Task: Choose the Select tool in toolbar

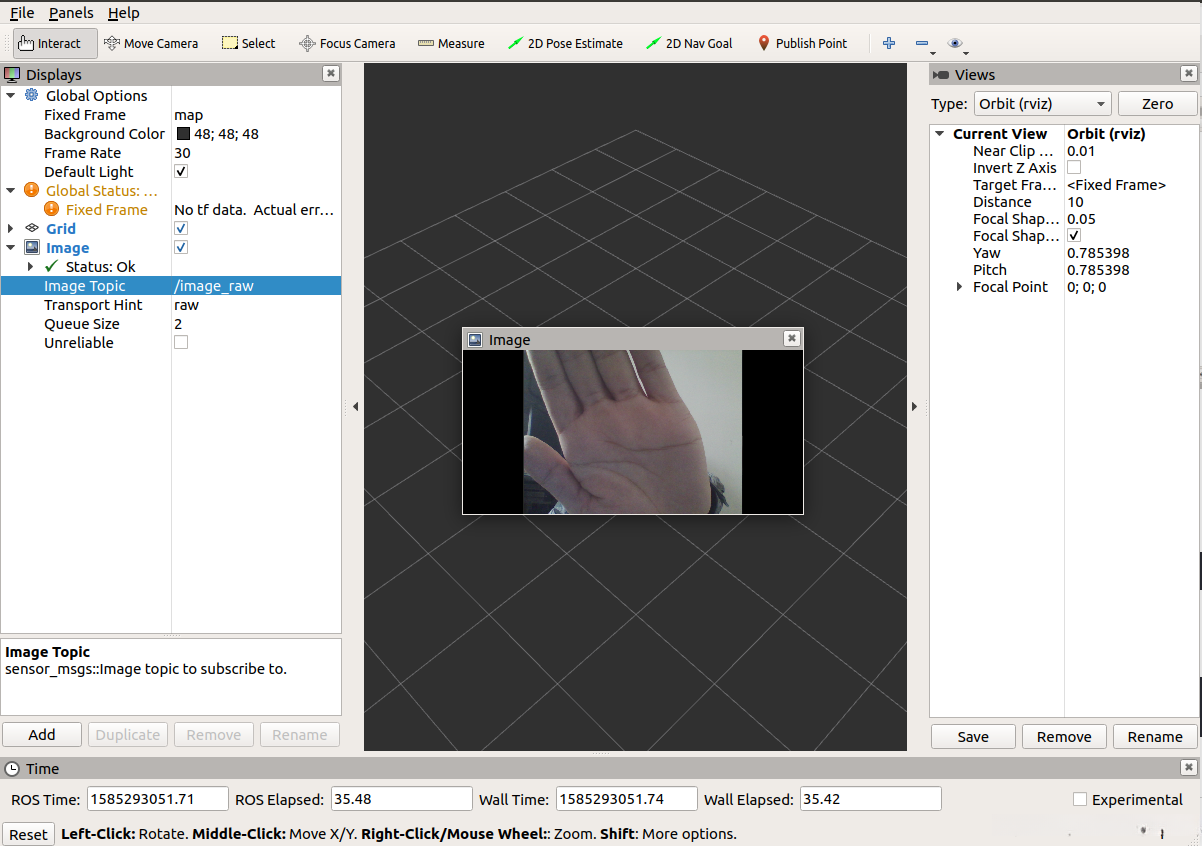Action: pos(248,43)
